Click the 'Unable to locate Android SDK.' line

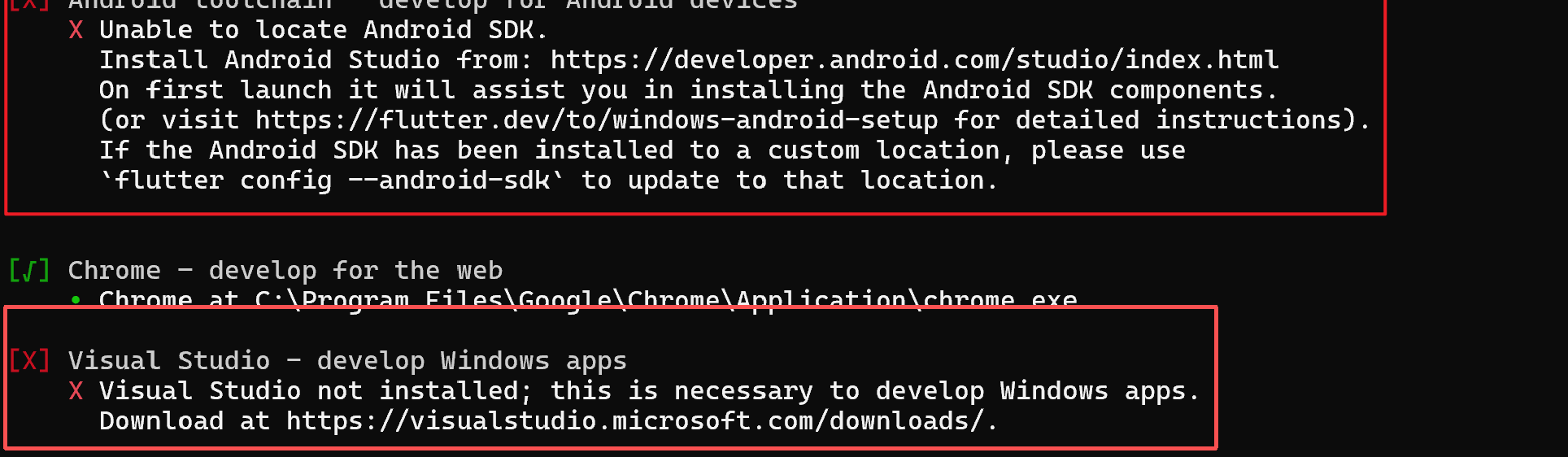(323, 30)
